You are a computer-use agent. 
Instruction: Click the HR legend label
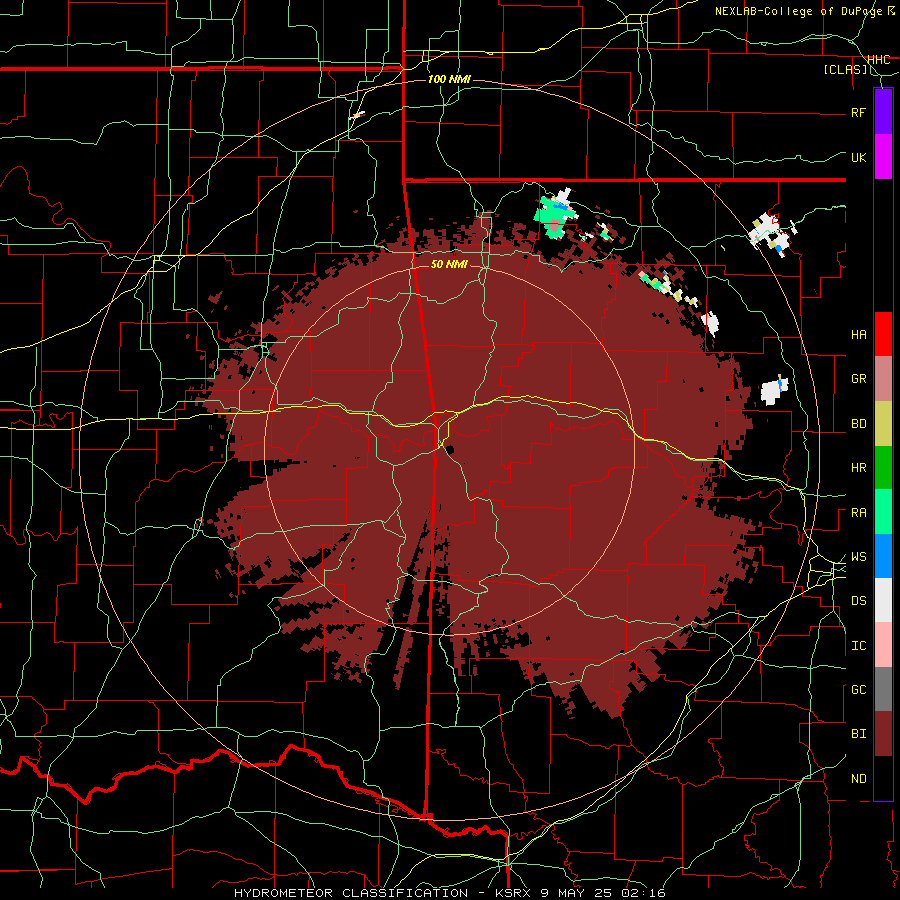click(858, 468)
